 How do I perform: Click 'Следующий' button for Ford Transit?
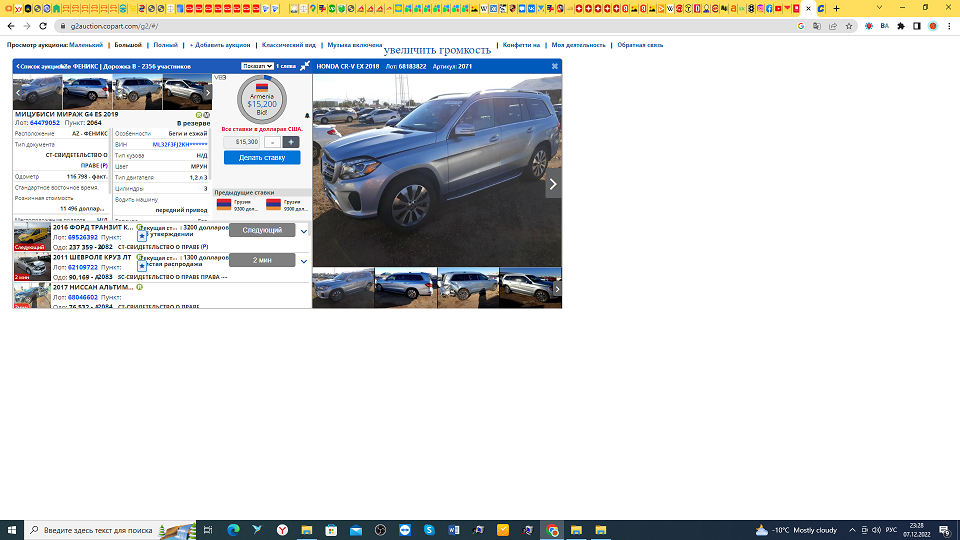point(262,230)
